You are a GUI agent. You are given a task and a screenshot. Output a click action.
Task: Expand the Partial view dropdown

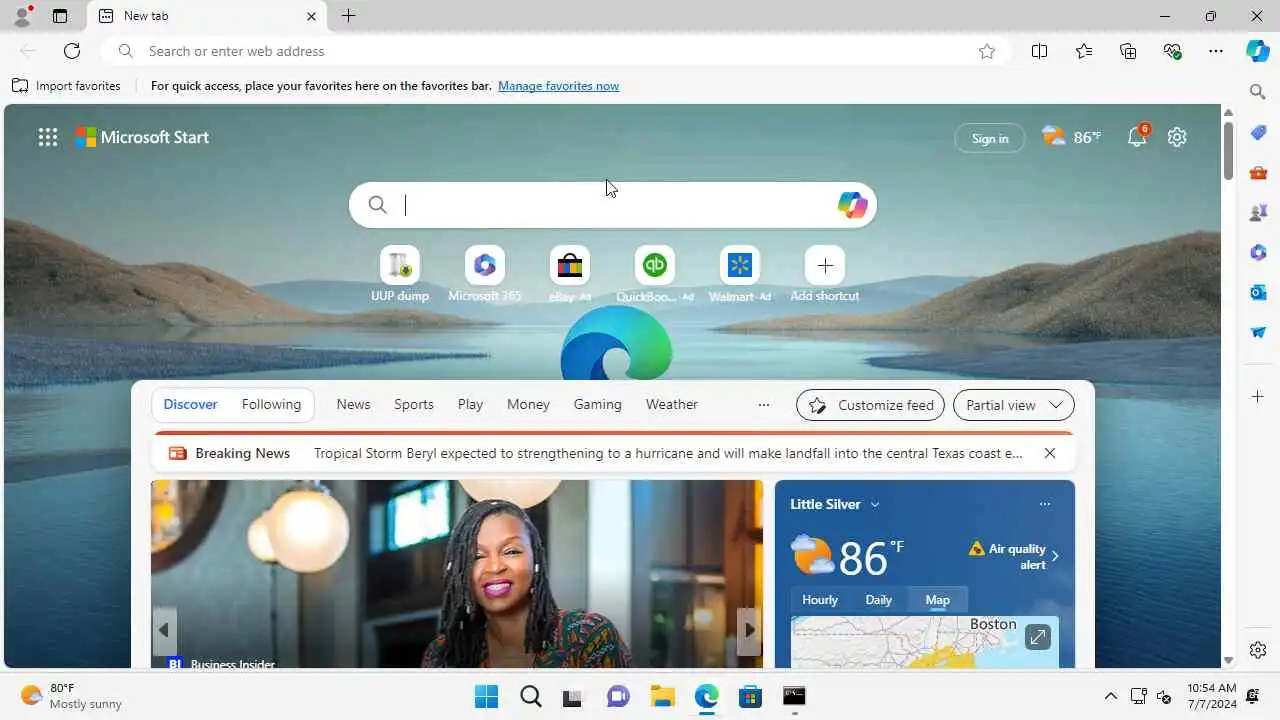(1014, 405)
